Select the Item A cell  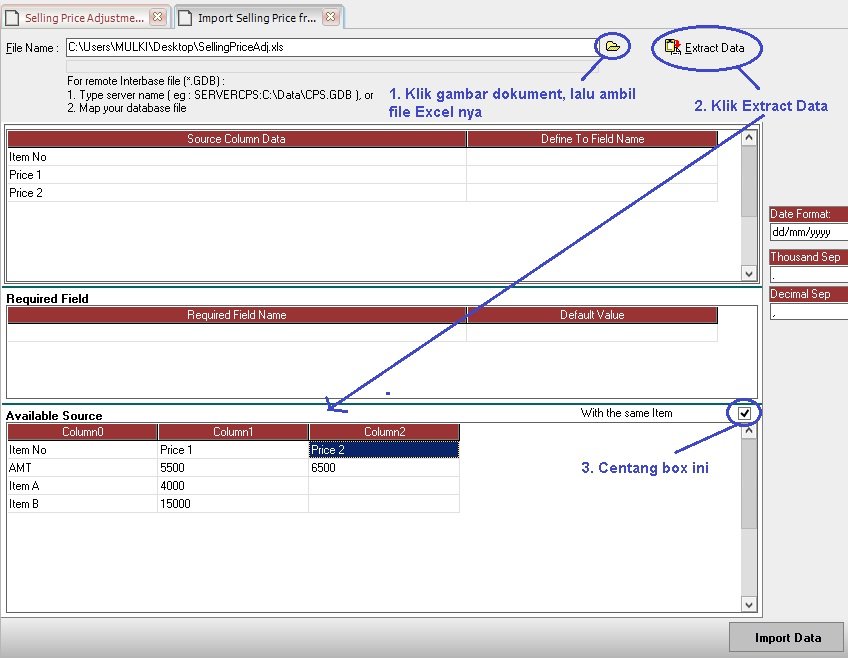click(x=82, y=486)
